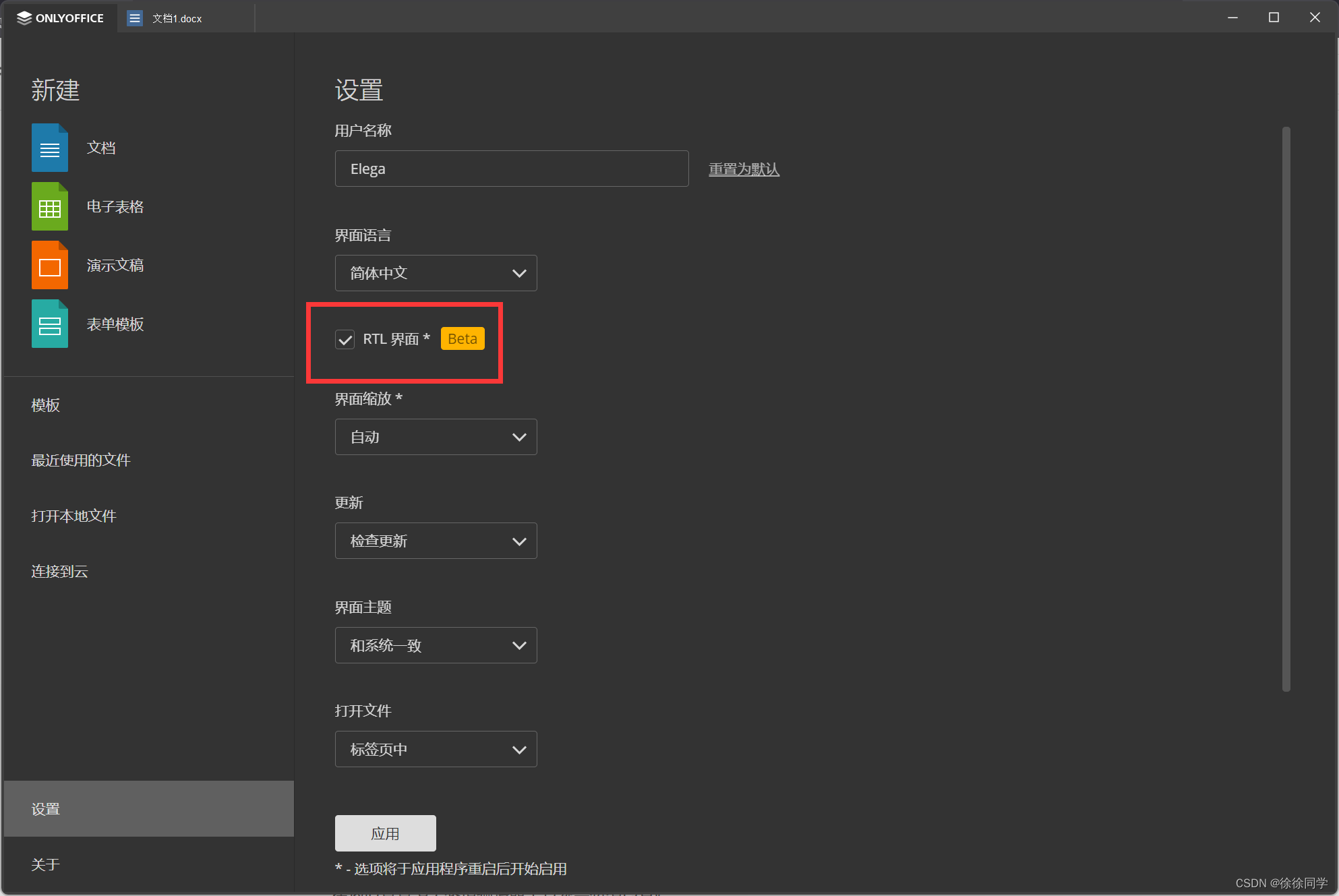The width and height of the screenshot is (1339, 896).
Task: Minimize the ONLYOFFICE window
Action: 1232,18
